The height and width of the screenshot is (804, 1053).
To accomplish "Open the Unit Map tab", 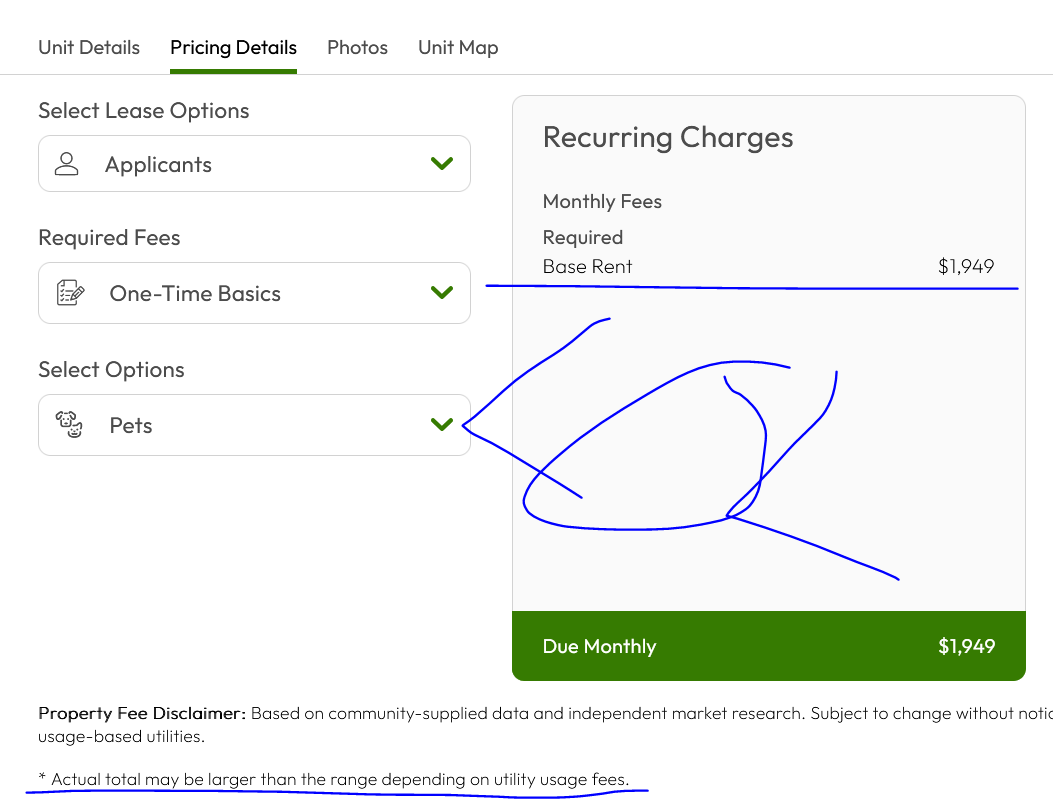I will [458, 48].
